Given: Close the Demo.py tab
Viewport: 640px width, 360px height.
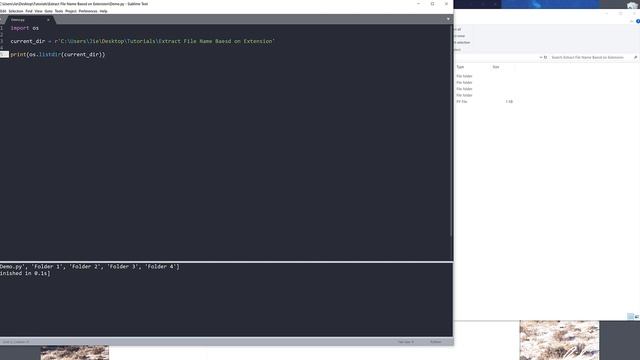Looking at the screenshot, I should [48, 20].
